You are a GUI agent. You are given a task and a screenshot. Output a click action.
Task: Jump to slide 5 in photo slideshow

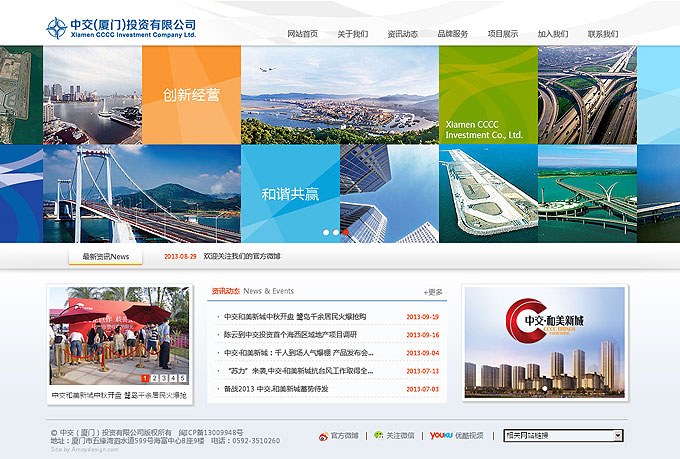point(182,378)
